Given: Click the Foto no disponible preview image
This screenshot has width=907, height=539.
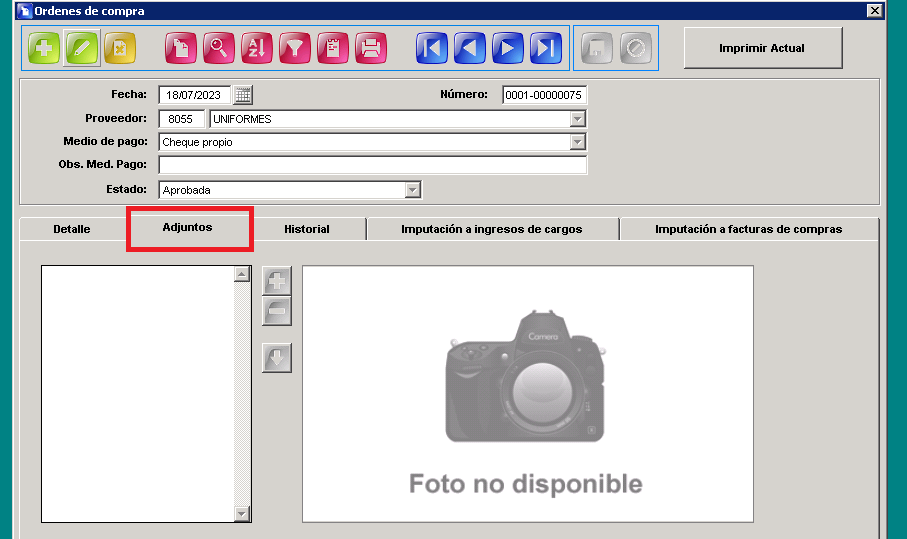Looking at the screenshot, I should coord(528,394).
